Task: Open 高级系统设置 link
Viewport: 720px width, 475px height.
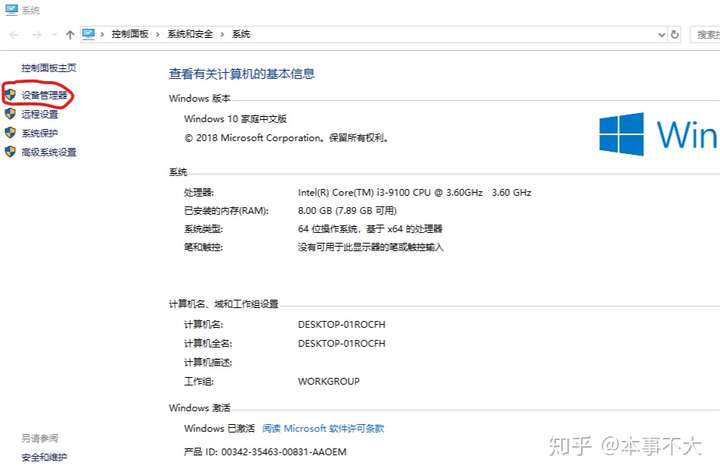Action: coord(49,152)
